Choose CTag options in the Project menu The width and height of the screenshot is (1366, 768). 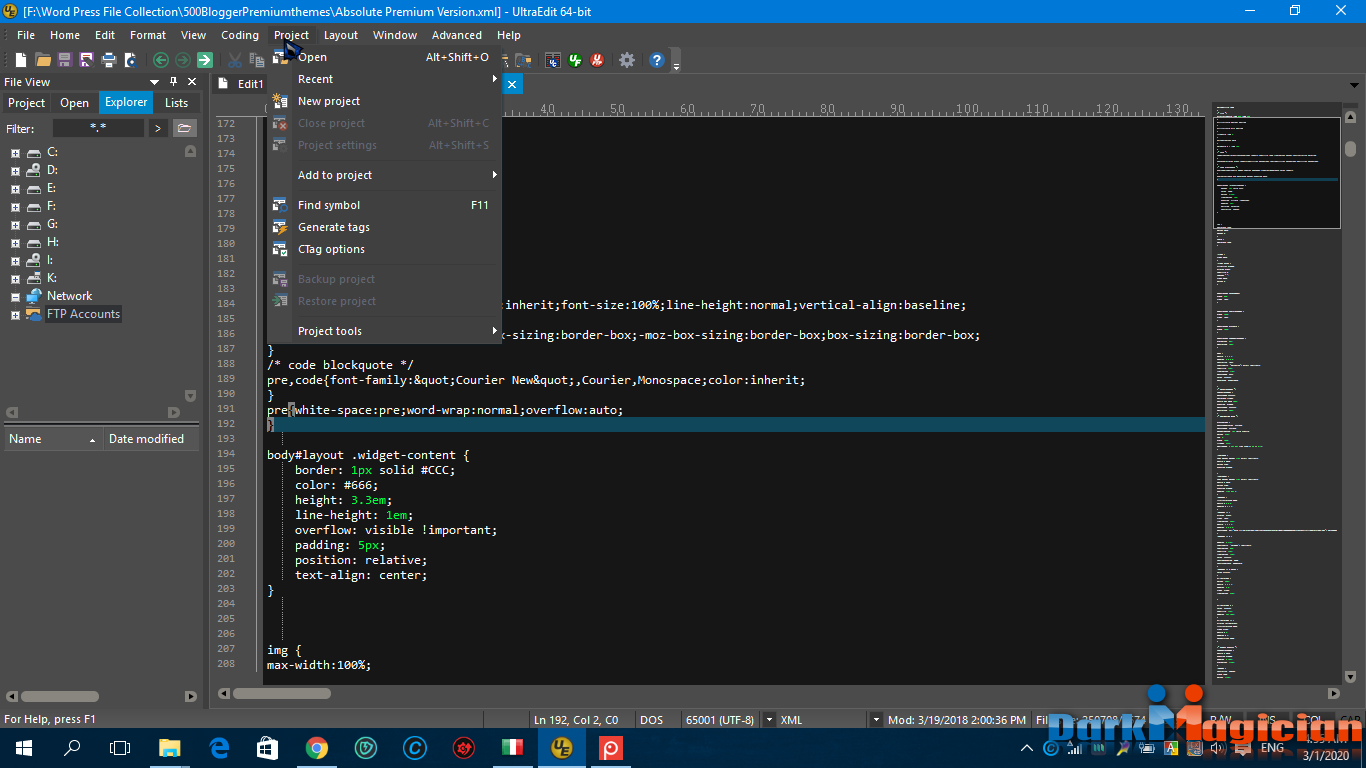coord(384,249)
